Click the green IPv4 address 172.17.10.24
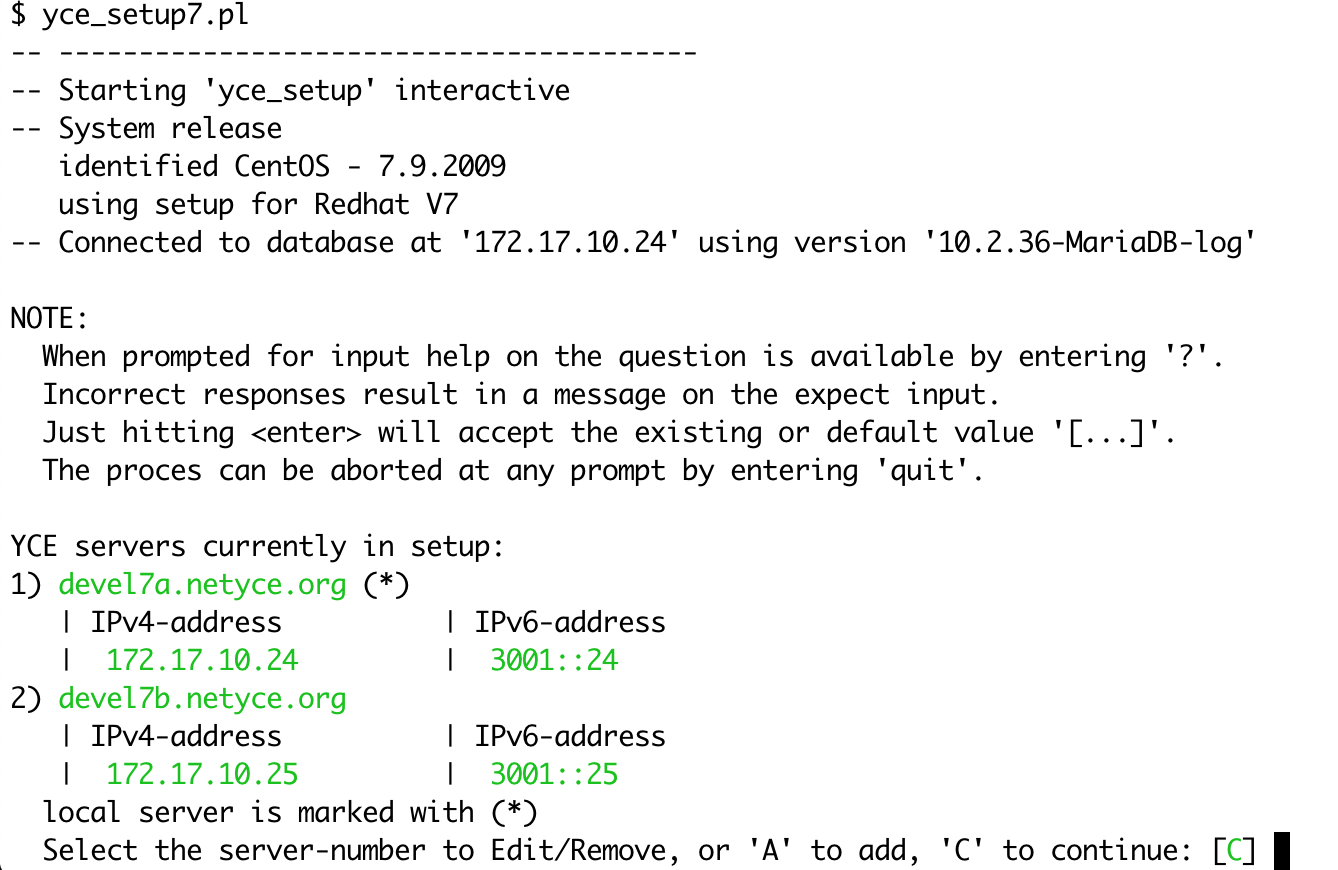 202,660
